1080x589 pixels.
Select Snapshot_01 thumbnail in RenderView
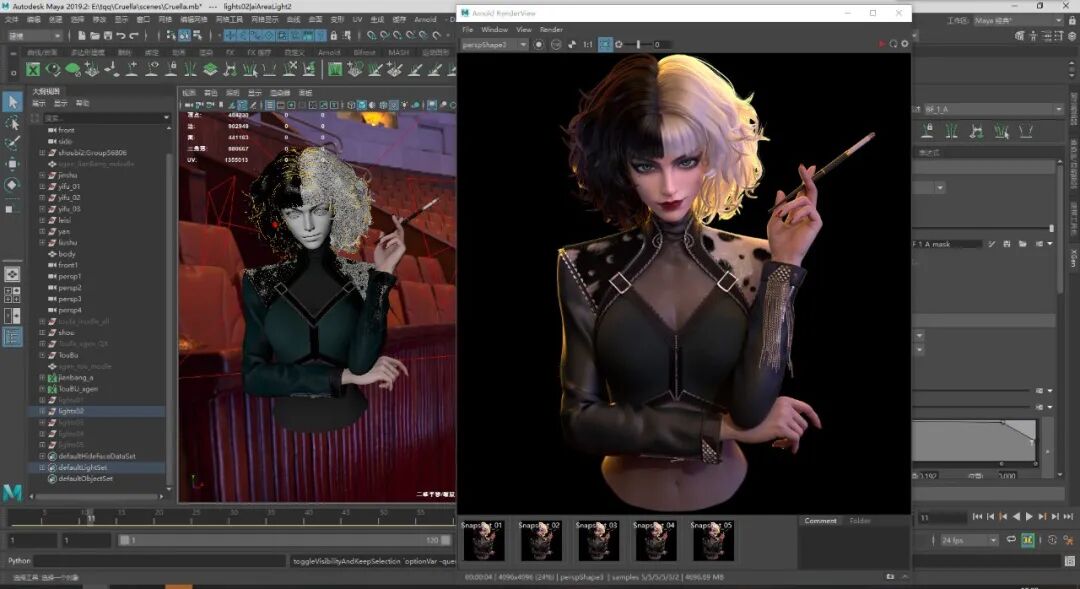(x=484, y=540)
